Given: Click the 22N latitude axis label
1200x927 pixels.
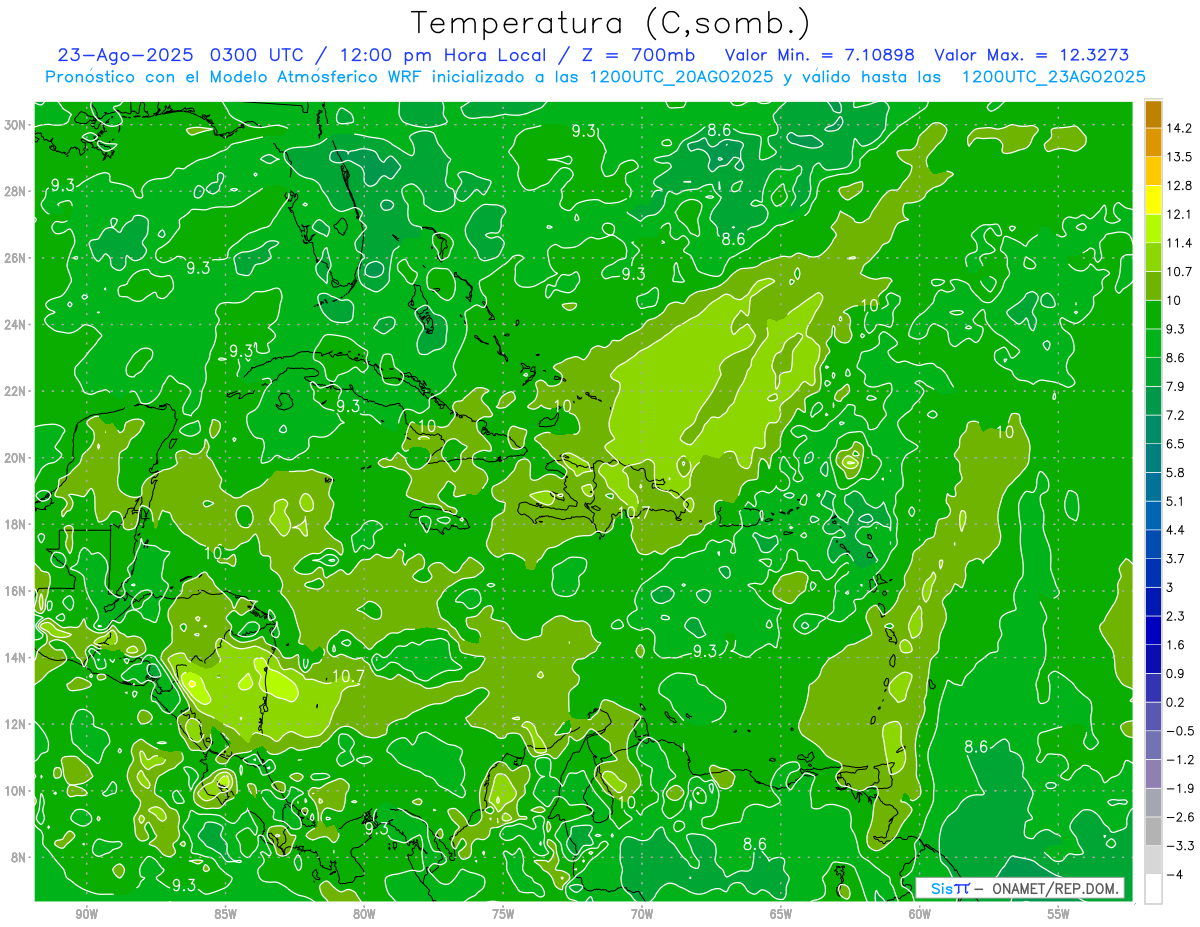Looking at the screenshot, I should pos(16,390).
